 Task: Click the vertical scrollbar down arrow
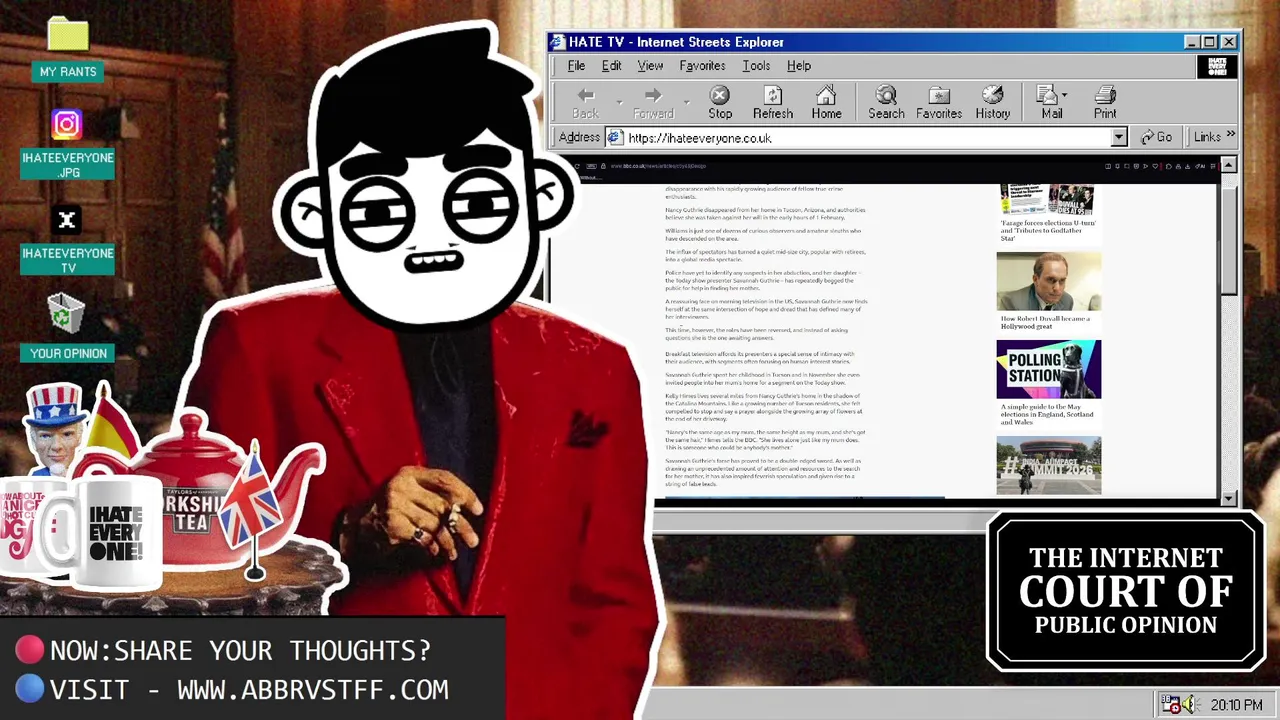tap(1229, 498)
